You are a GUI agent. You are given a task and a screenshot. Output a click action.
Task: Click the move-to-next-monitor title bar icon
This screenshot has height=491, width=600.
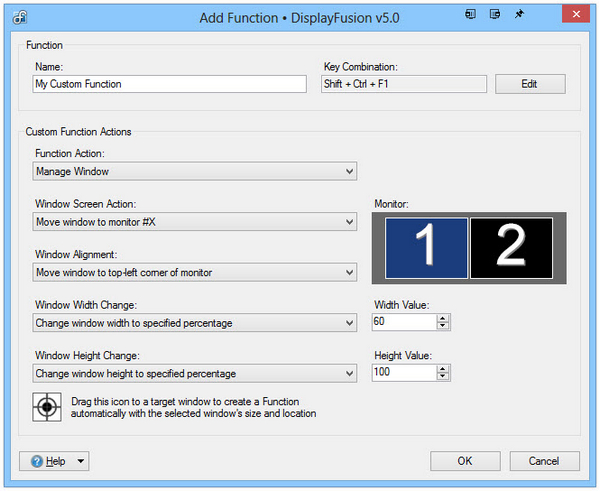[x=470, y=15]
